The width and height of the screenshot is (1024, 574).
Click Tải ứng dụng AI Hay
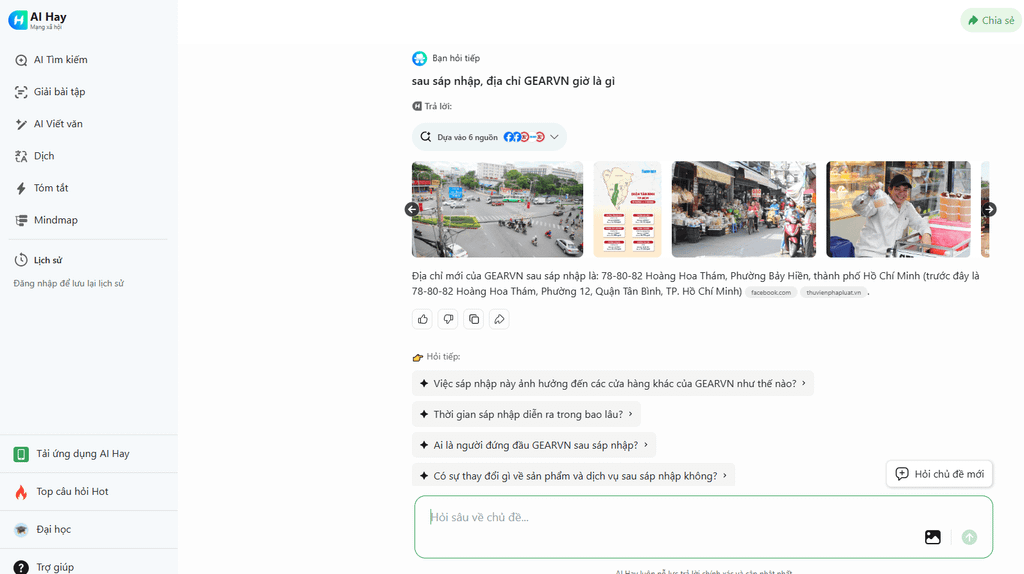[83, 454]
